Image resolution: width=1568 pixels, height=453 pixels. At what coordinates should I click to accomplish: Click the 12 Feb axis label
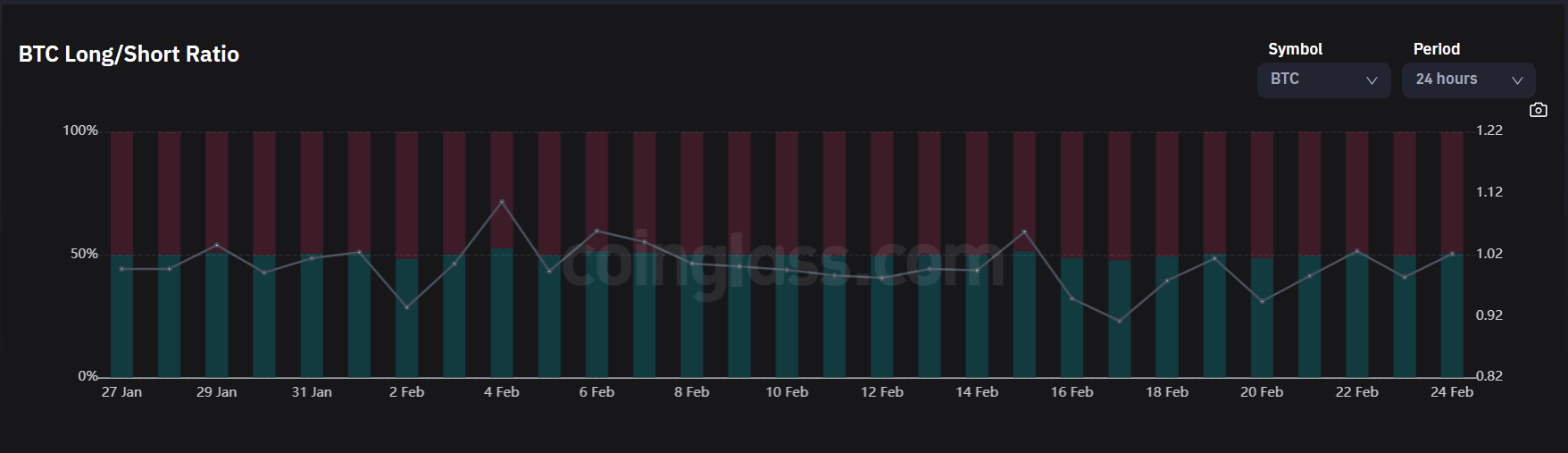click(882, 392)
